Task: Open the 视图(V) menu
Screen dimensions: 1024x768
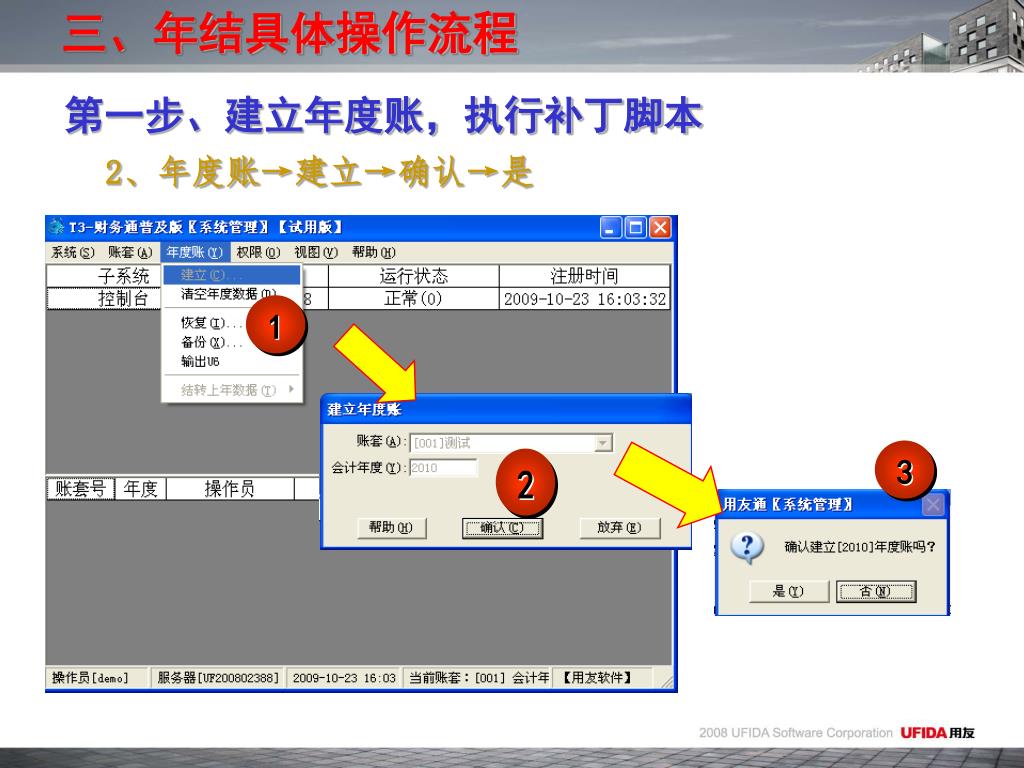Action: tap(316, 252)
